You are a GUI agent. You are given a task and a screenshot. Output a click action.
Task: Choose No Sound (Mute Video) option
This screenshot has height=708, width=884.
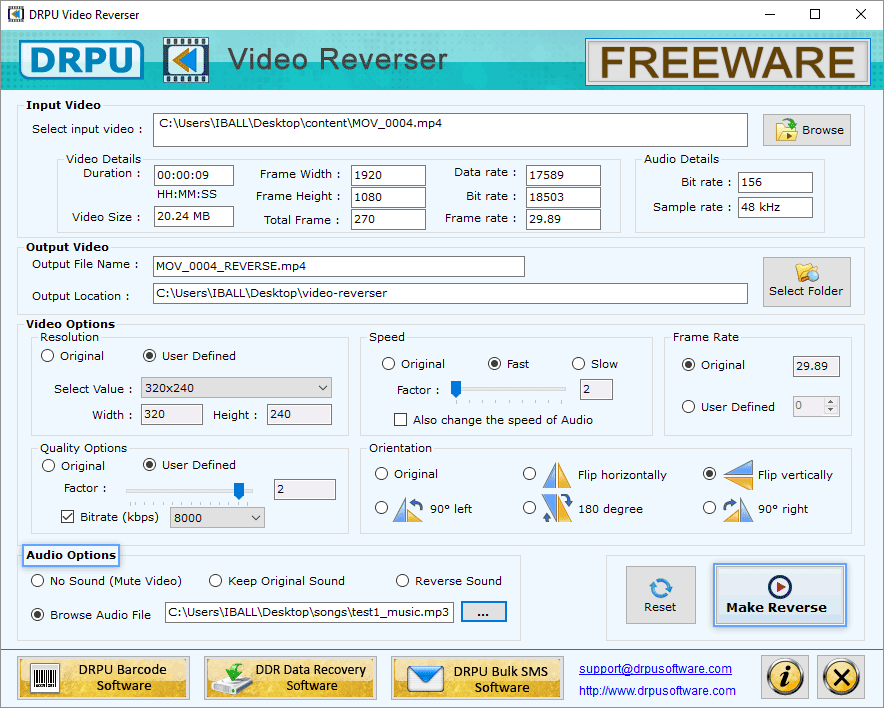point(37,581)
